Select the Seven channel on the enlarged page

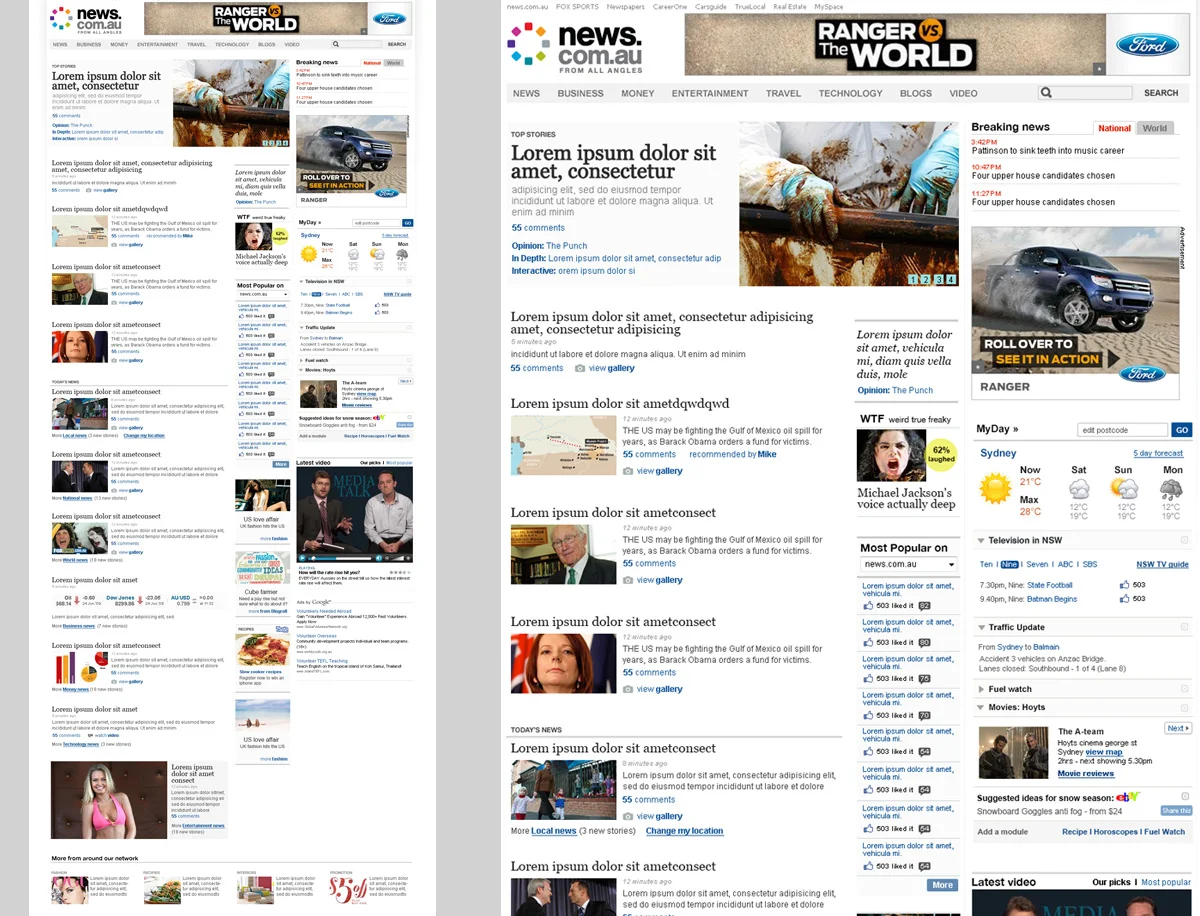point(1037,565)
